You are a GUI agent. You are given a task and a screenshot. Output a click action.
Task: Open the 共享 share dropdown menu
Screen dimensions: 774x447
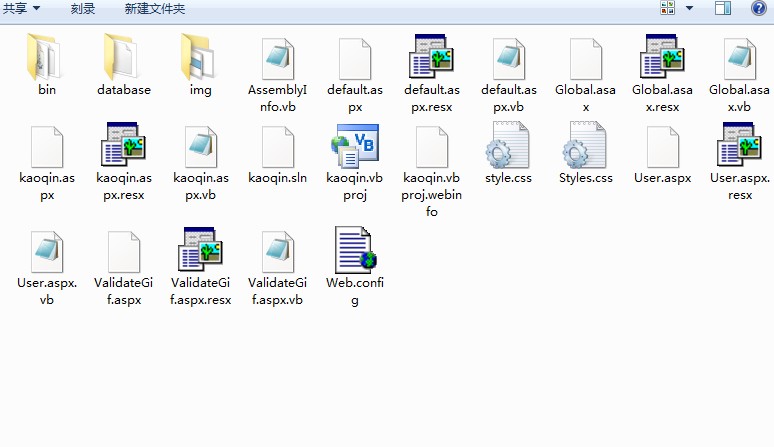21,8
